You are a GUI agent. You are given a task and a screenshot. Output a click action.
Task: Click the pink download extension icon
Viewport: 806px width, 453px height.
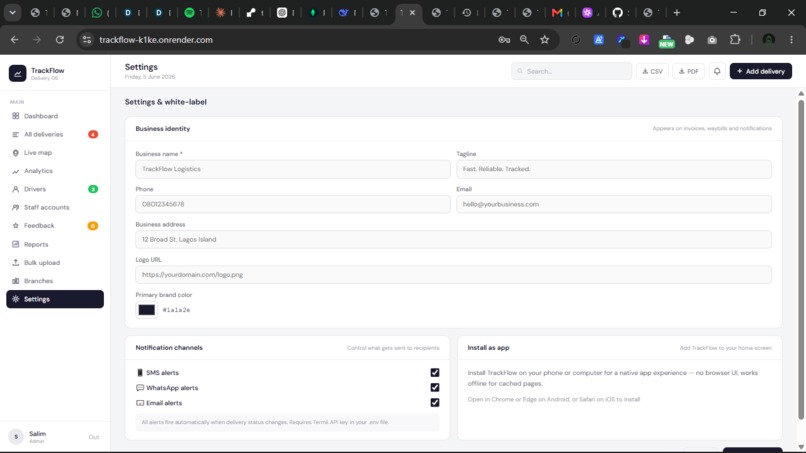(644, 40)
